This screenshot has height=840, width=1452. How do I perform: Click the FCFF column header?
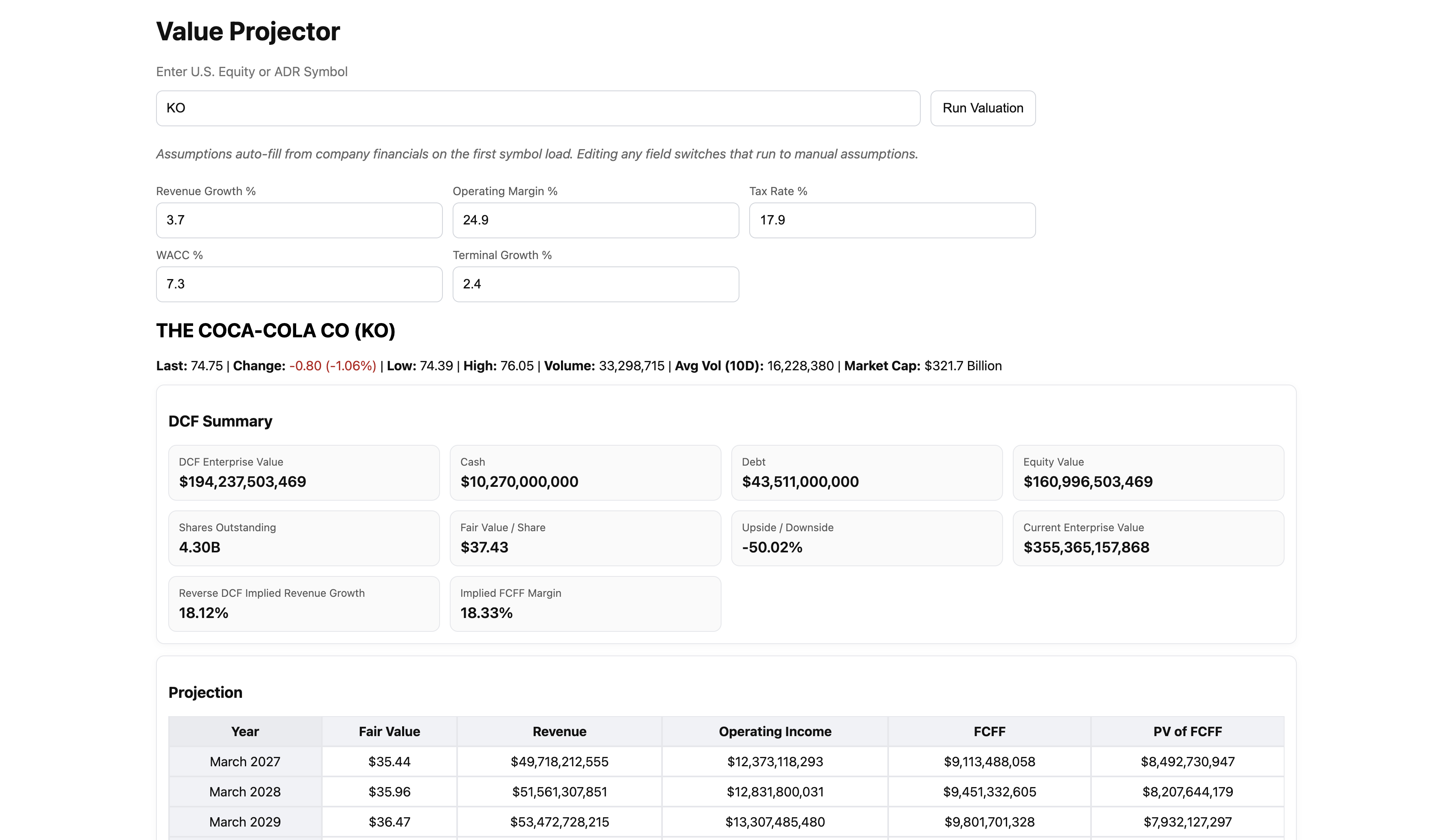[989, 732]
